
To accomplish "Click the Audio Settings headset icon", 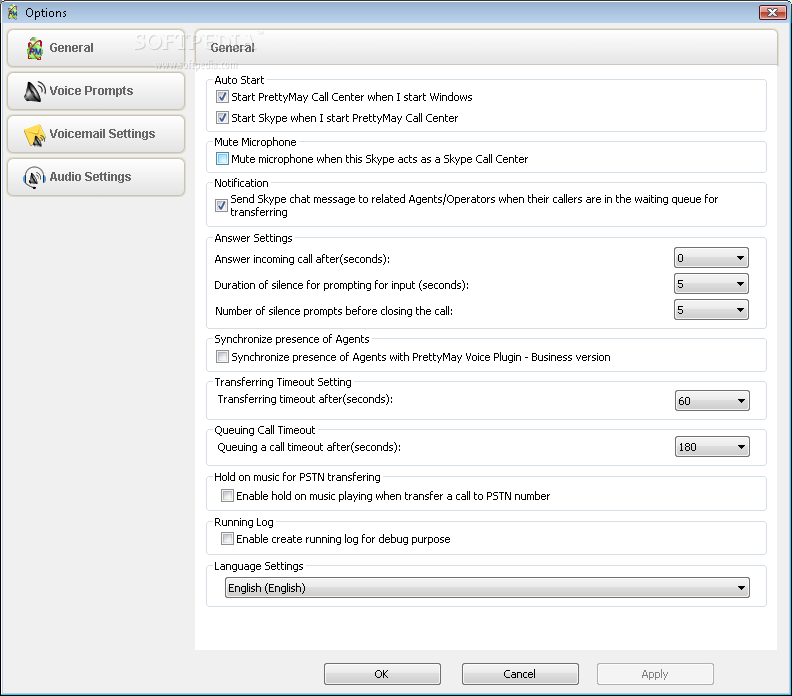I will click(34, 178).
